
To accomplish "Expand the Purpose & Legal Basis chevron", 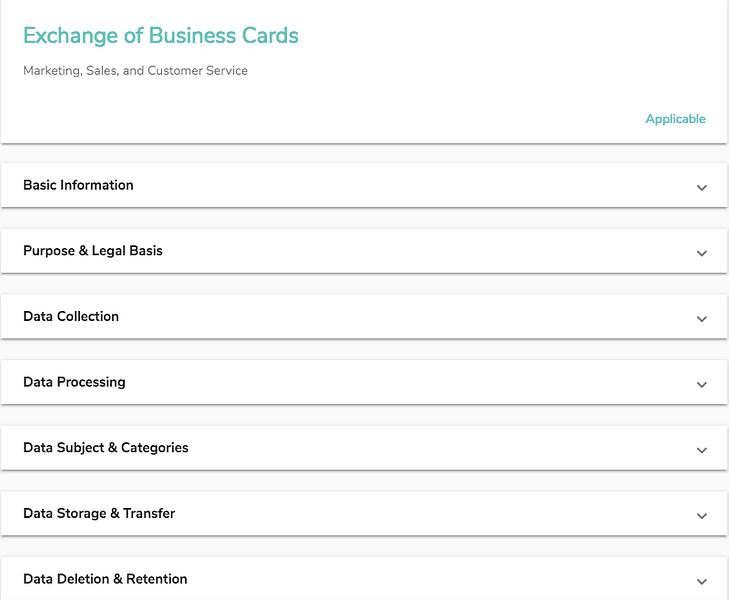I will (702, 253).
